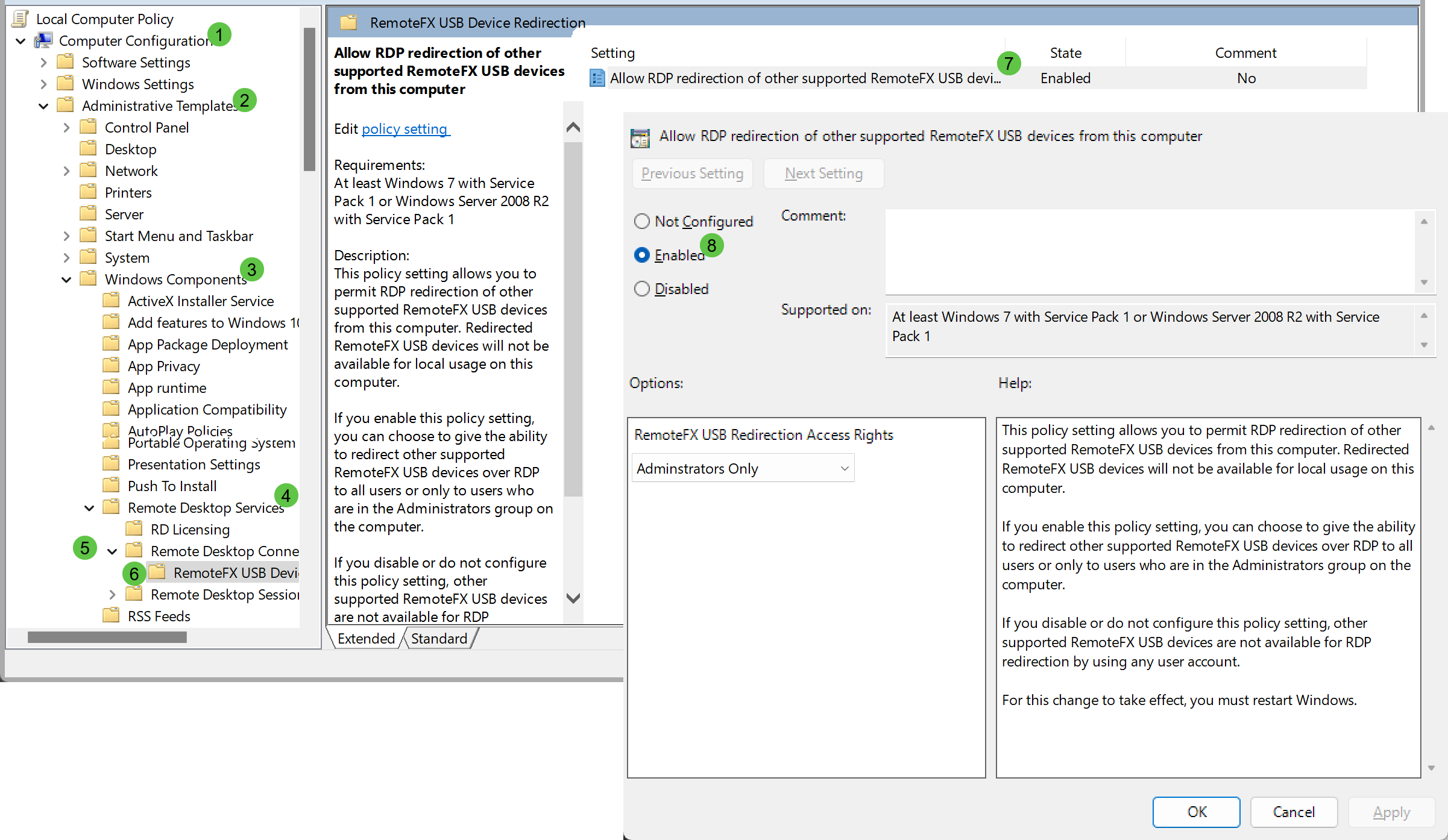The height and width of the screenshot is (840, 1448).
Task: Switch to the Standard tab
Action: click(x=439, y=638)
